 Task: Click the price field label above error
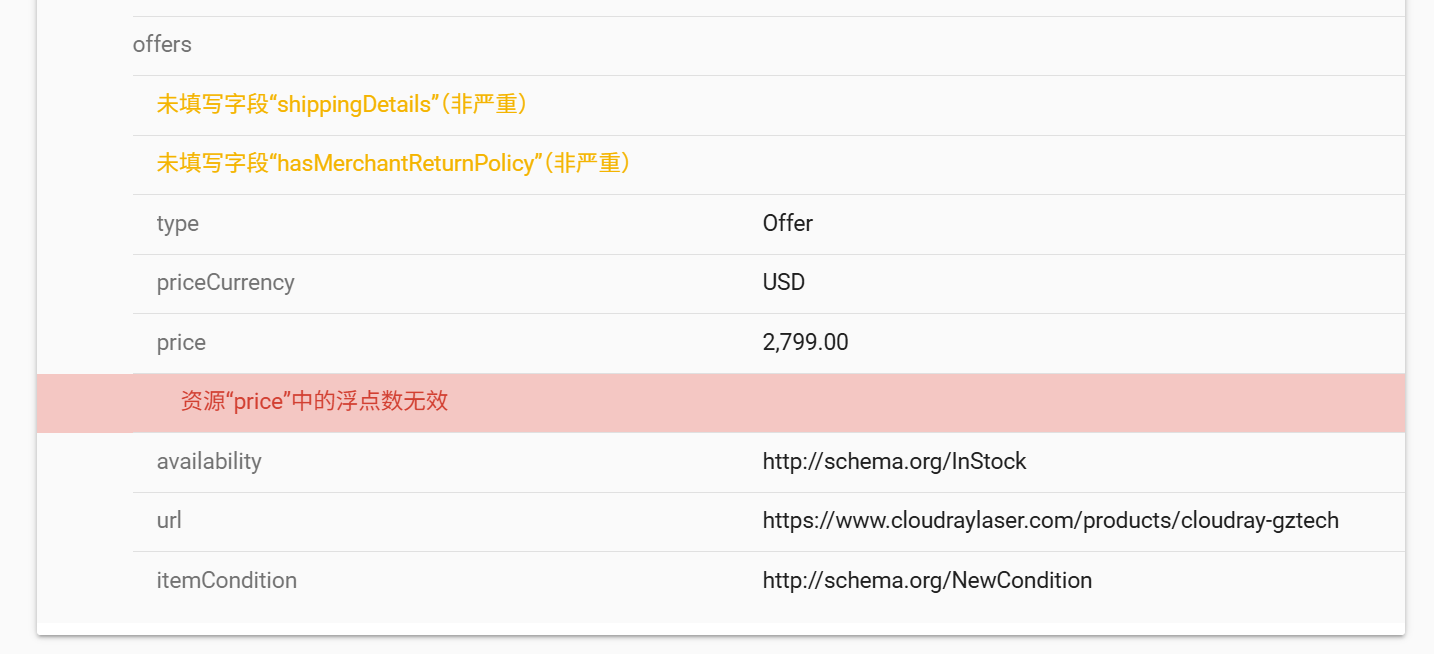pyautogui.click(x=181, y=343)
